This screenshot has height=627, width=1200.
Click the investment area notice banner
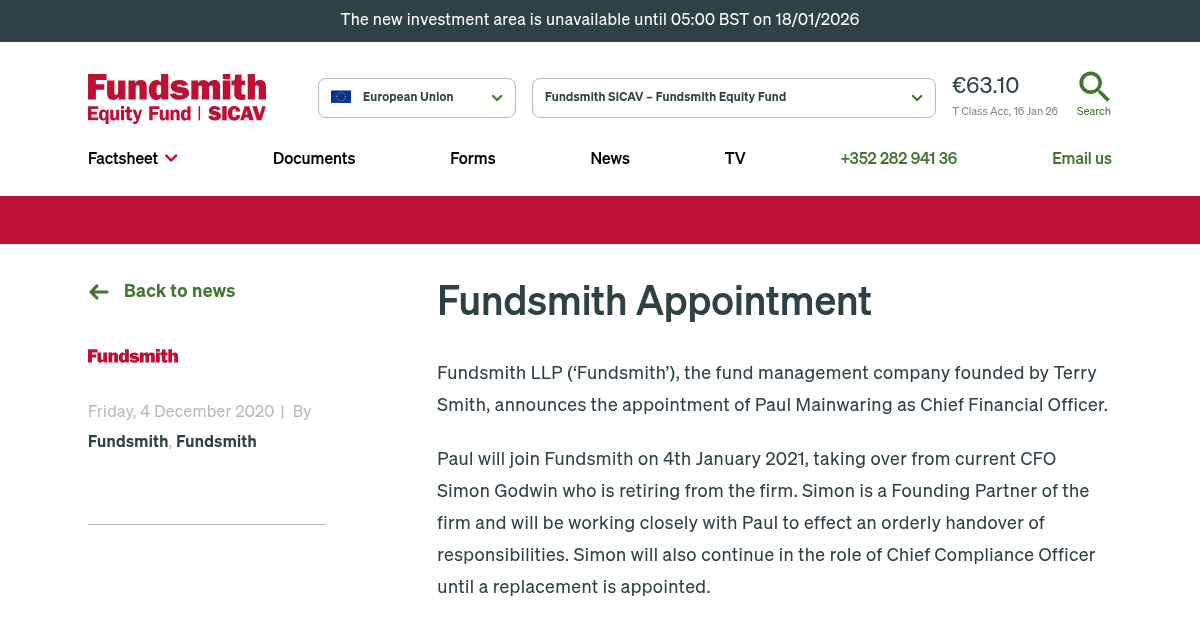pos(600,20)
